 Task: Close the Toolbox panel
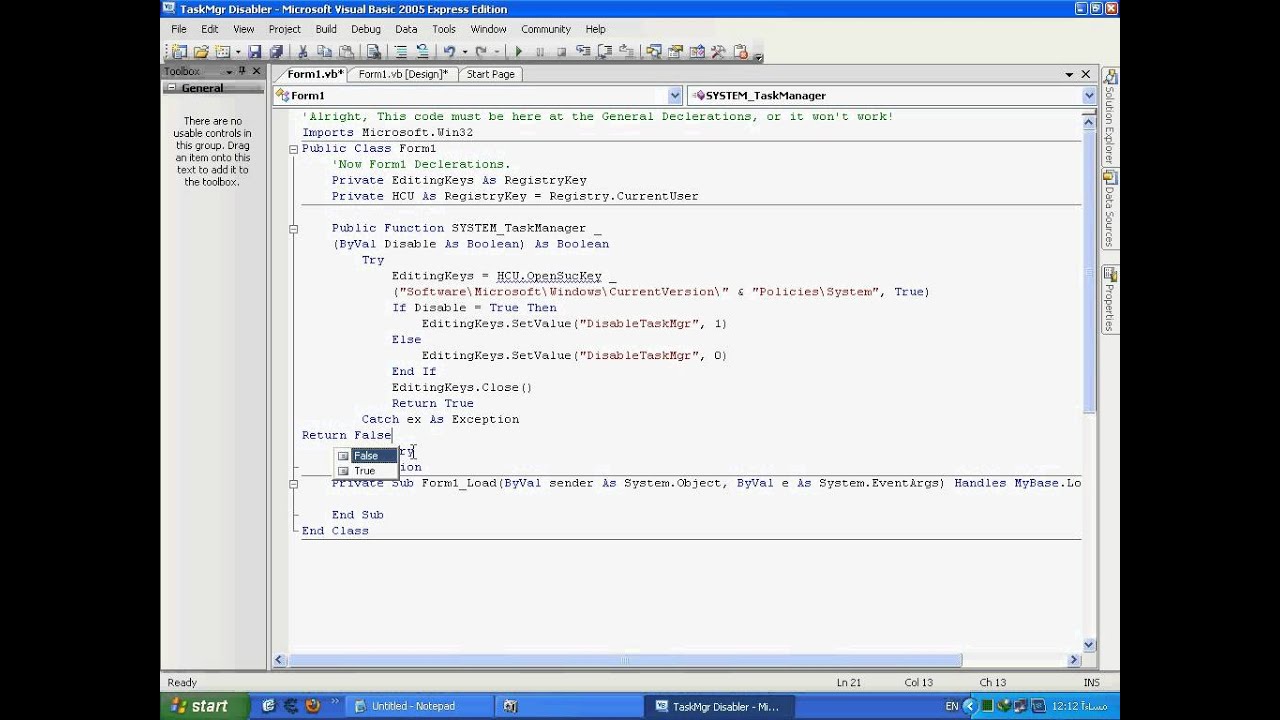click(x=257, y=71)
